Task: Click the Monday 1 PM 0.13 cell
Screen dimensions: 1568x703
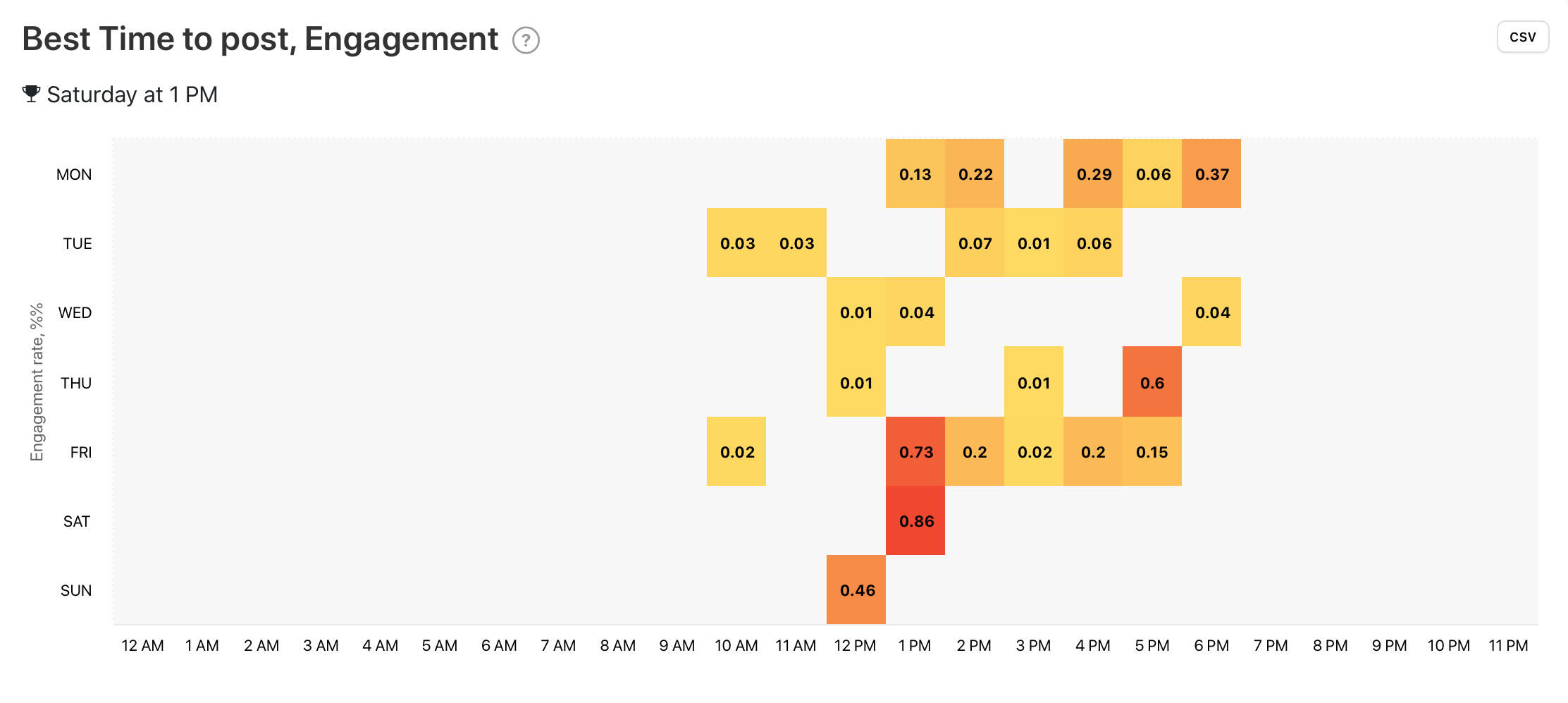Action: [915, 174]
